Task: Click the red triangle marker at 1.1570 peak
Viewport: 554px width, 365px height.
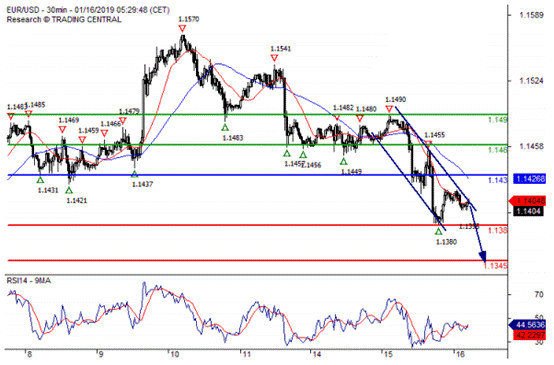Action: coord(182,29)
